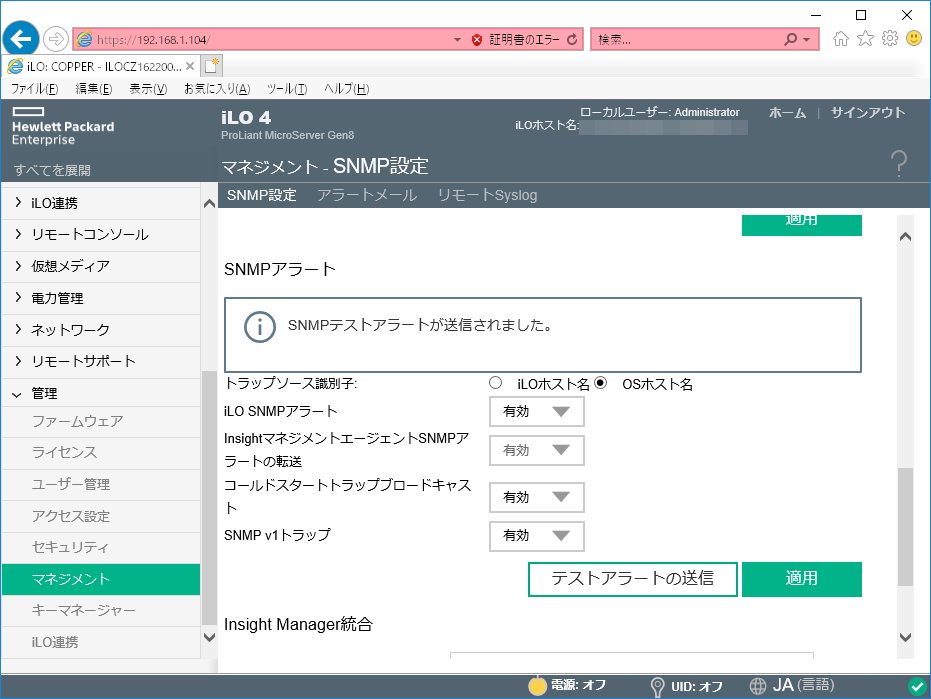Open the ツール(T) menu

287,89
